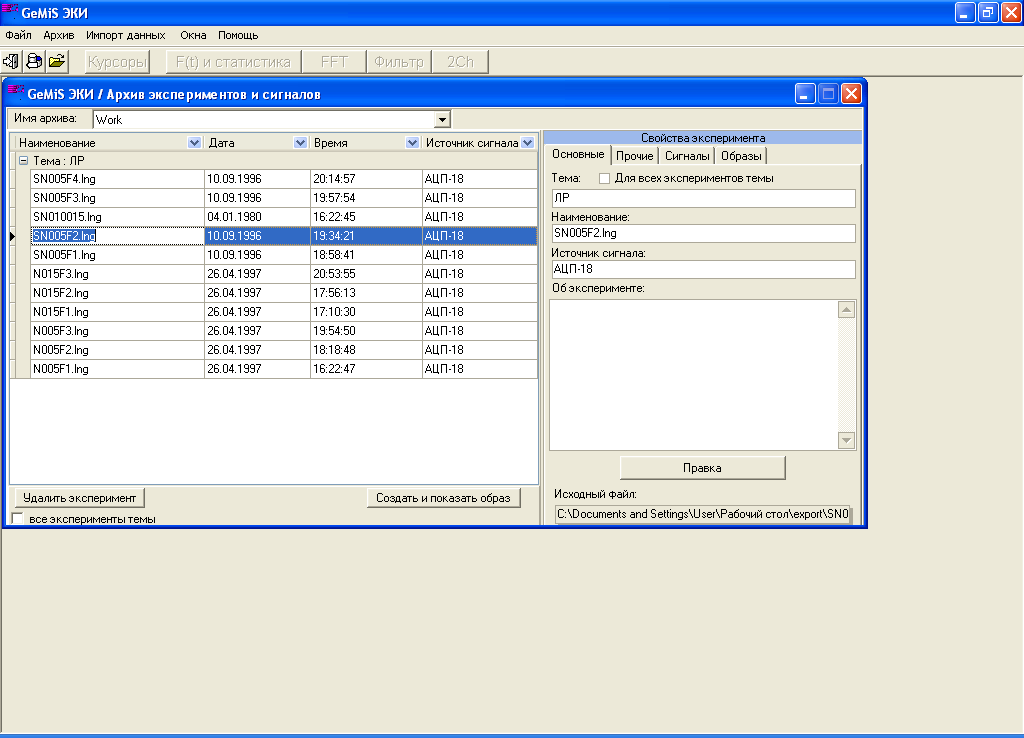Click the exit door toolbar icon
The height and width of the screenshot is (738, 1024).
click(x=11, y=61)
